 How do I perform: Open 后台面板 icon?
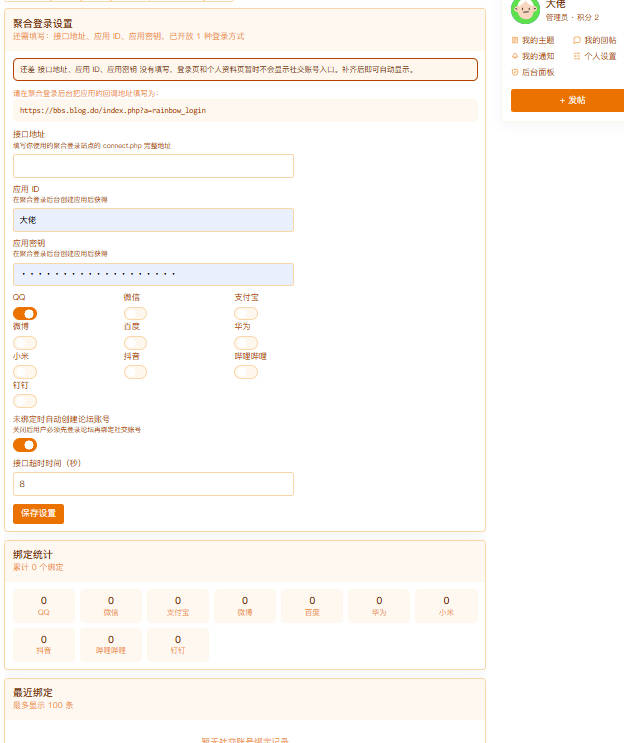(515, 72)
